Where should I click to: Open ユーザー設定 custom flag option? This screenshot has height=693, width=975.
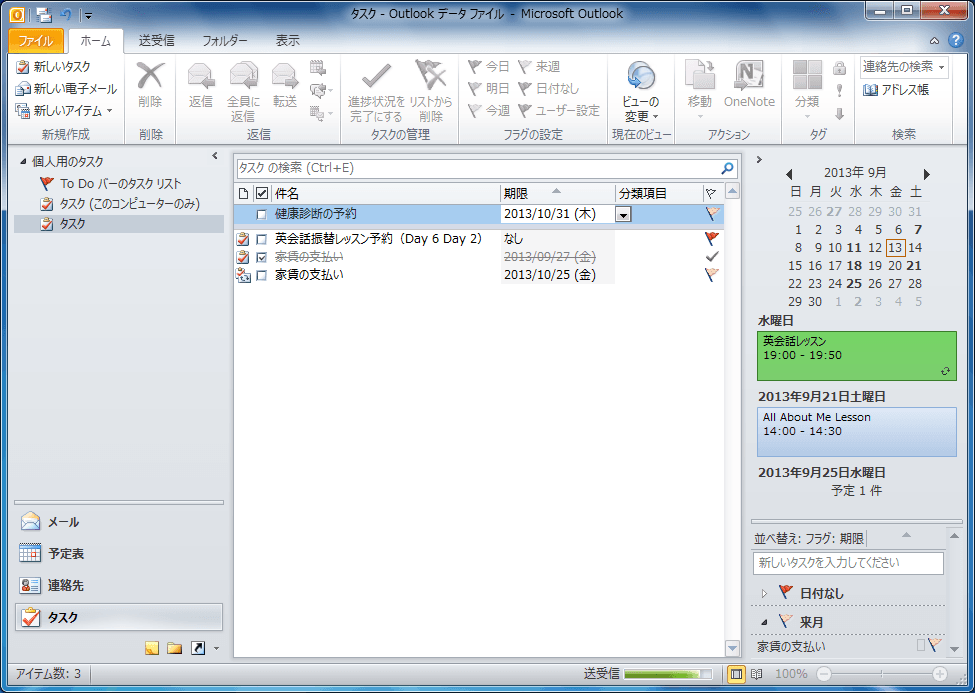tap(558, 111)
